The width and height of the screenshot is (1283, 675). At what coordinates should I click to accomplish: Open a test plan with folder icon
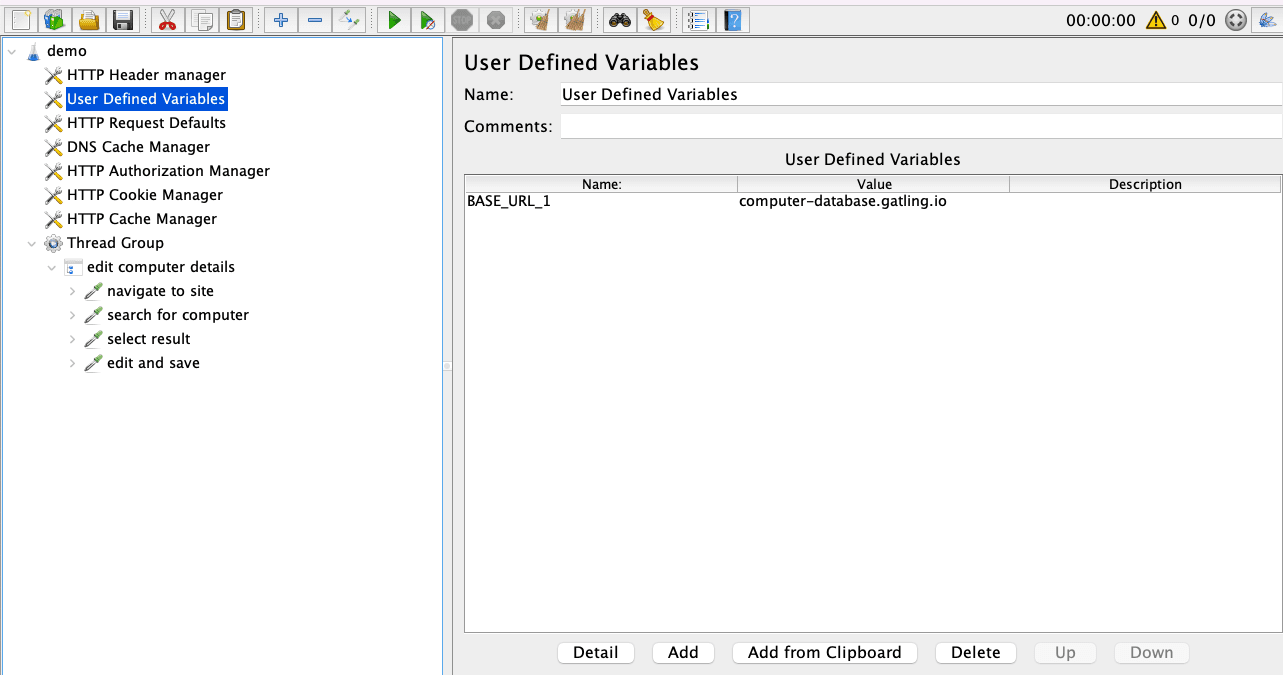pos(88,19)
